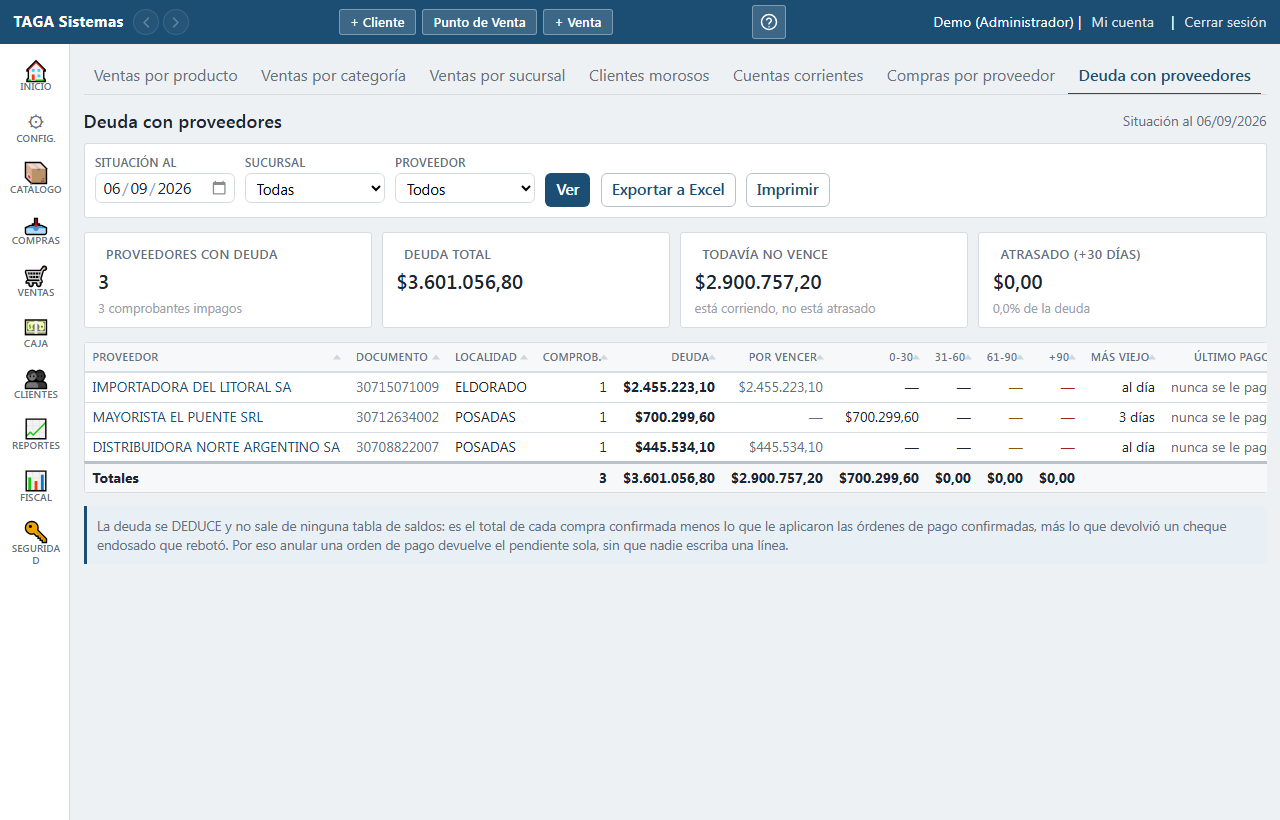Click the + Cliente button
The image size is (1280, 820).
377,22
